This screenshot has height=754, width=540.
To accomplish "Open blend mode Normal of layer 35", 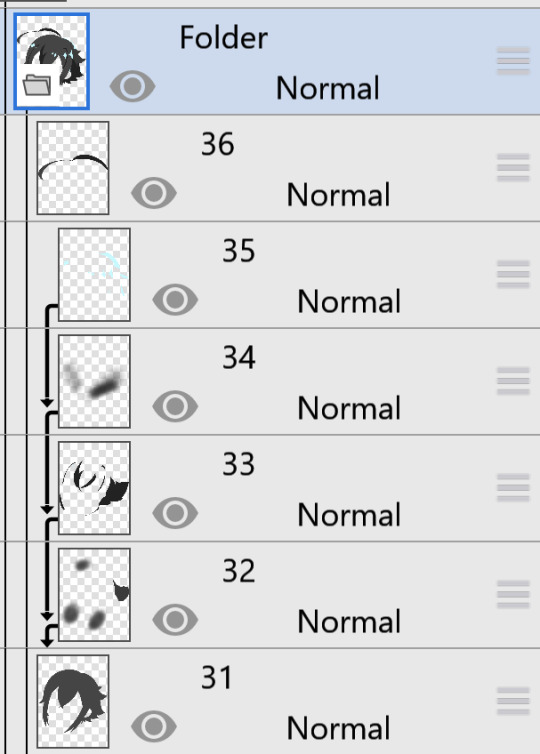I will tap(349, 302).
